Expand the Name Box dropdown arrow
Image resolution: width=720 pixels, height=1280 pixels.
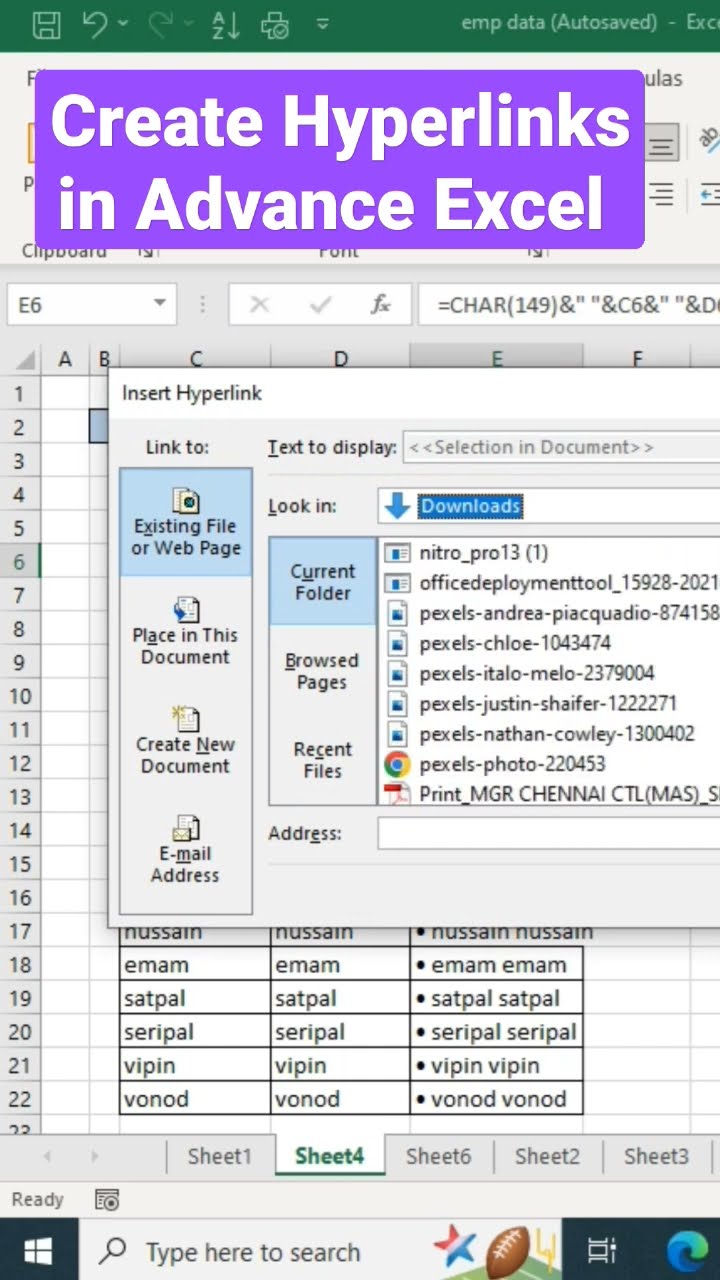[159, 304]
